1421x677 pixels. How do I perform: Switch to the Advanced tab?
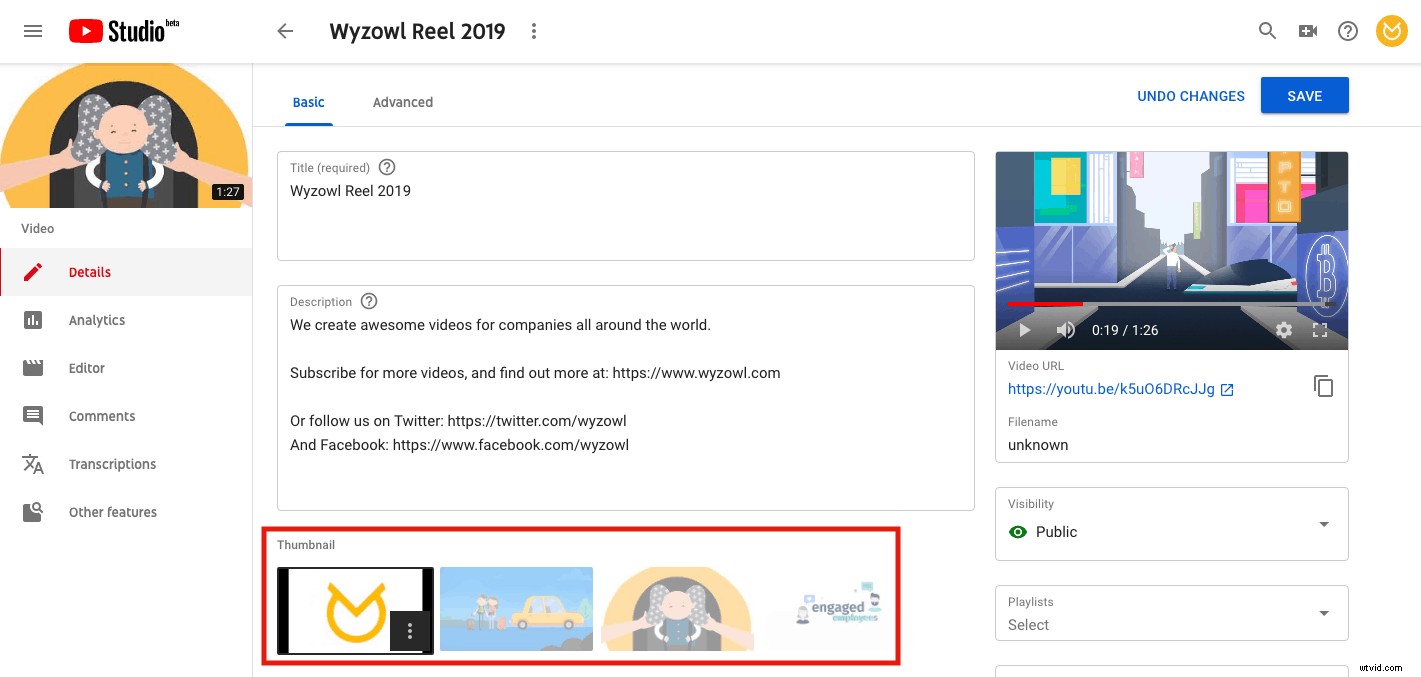point(403,102)
